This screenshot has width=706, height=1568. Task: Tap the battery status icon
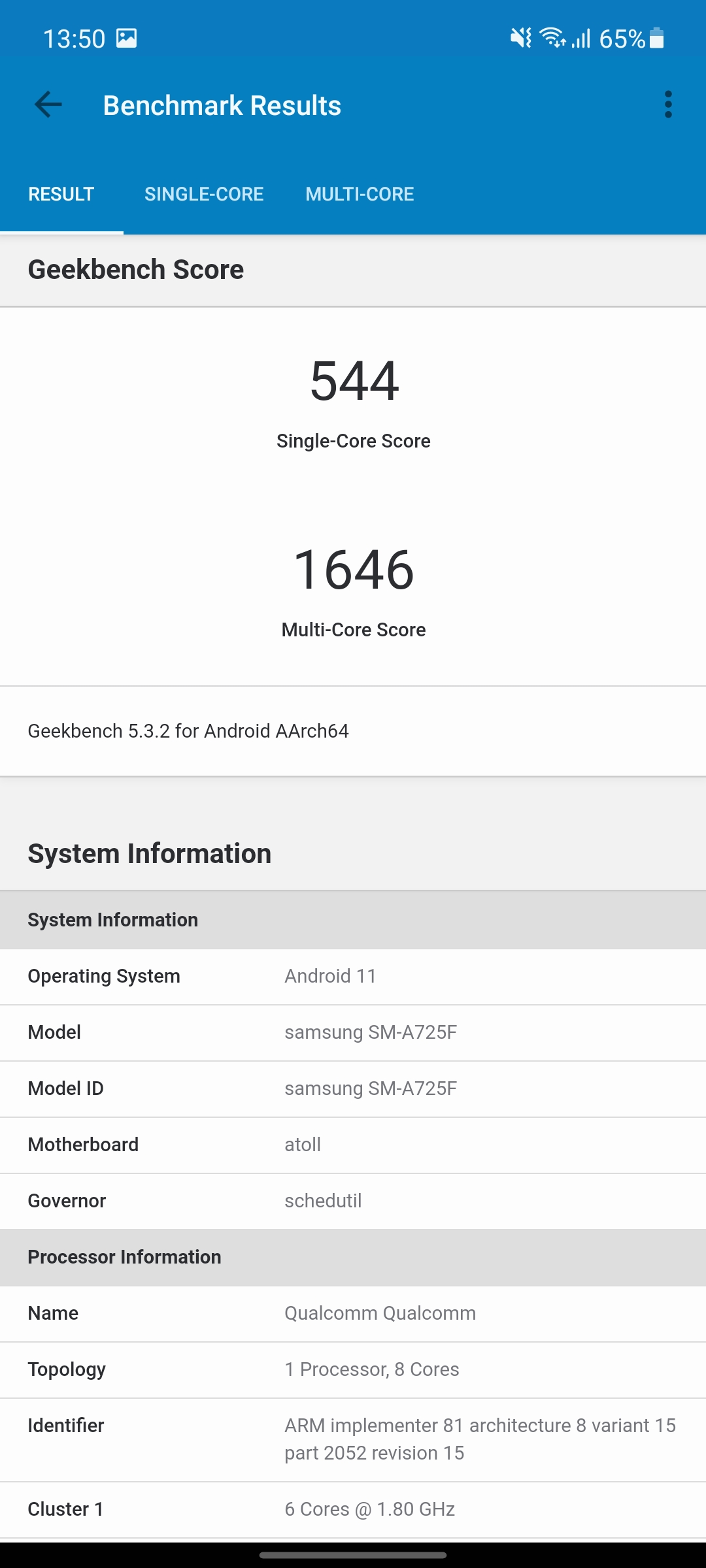pos(657,39)
